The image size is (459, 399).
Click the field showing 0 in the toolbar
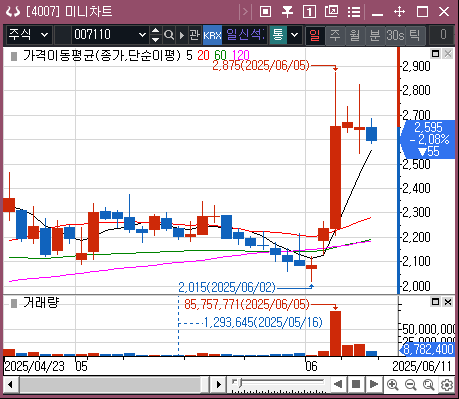pos(442,35)
